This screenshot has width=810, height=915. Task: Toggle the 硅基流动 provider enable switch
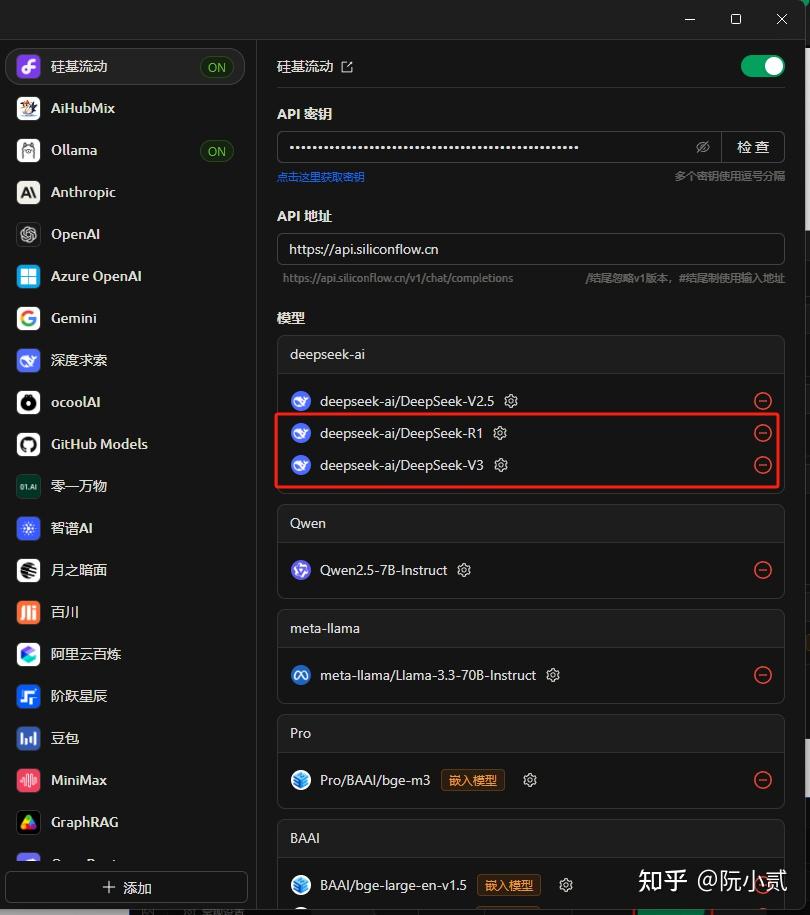pyautogui.click(x=763, y=67)
